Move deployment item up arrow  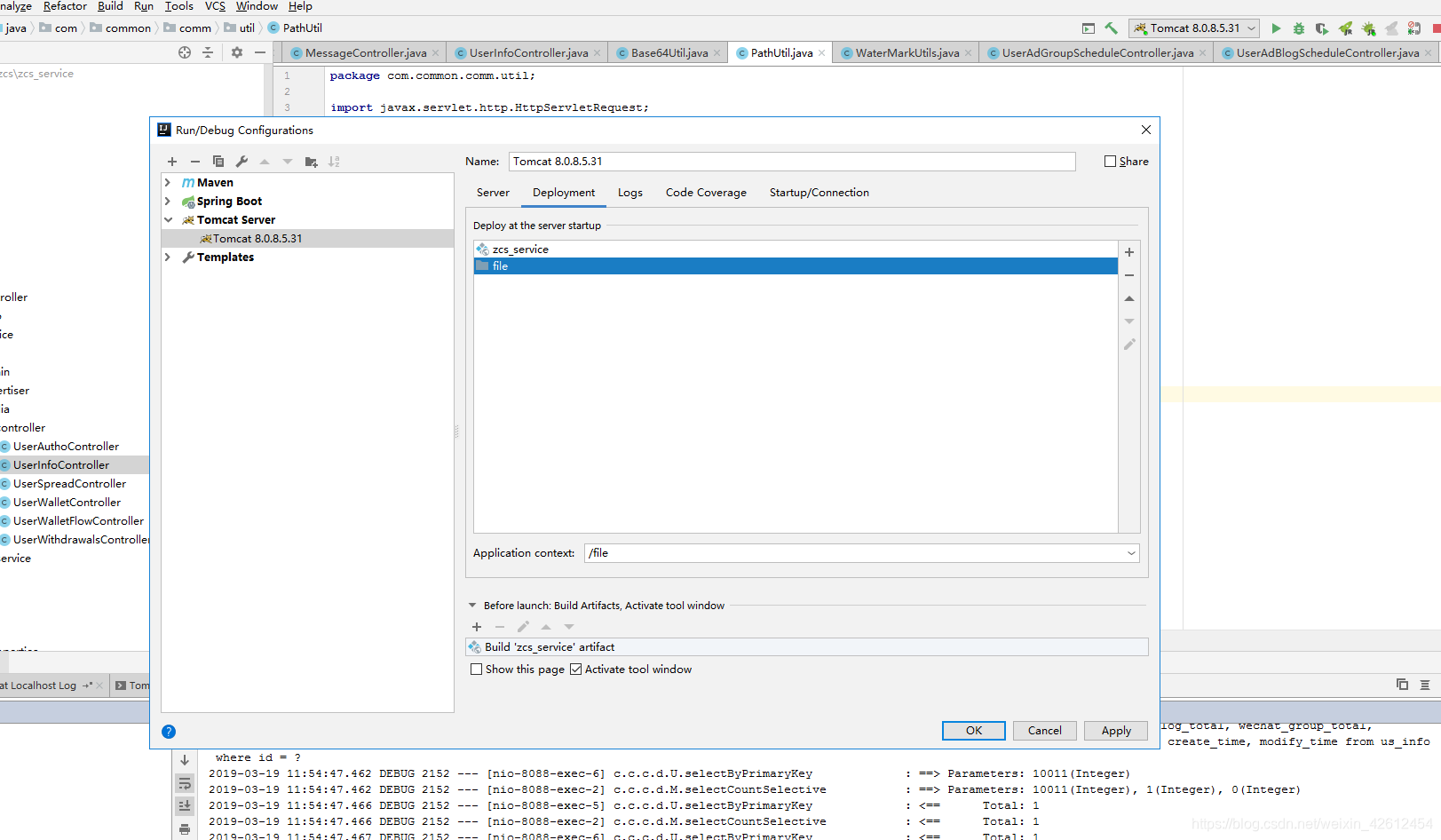pos(1129,298)
